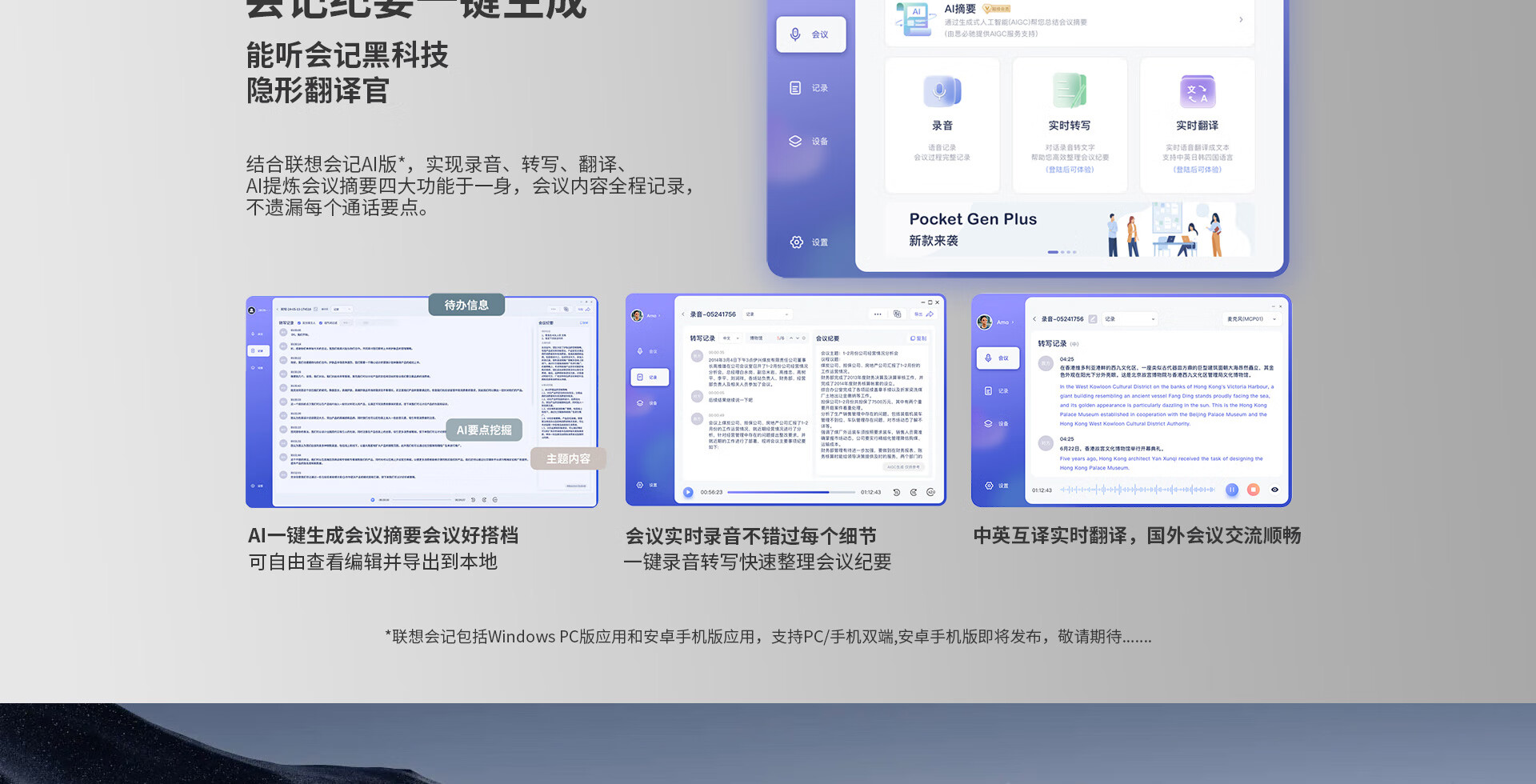Click the progress bar in left summary window
The width and height of the screenshot is (1536, 784).
tap(420, 499)
